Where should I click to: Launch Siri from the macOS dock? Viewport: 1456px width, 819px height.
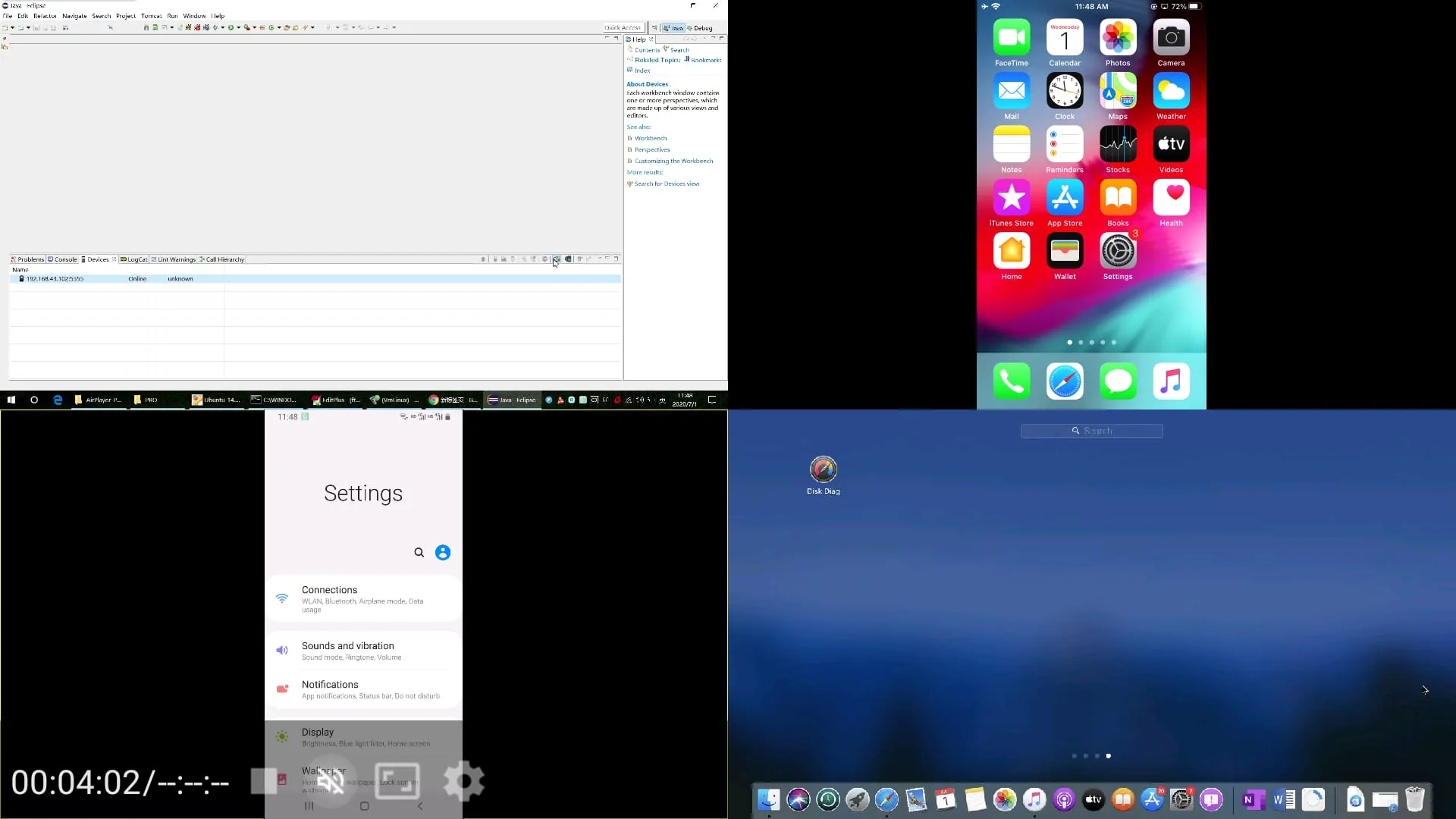tap(799, 799)
